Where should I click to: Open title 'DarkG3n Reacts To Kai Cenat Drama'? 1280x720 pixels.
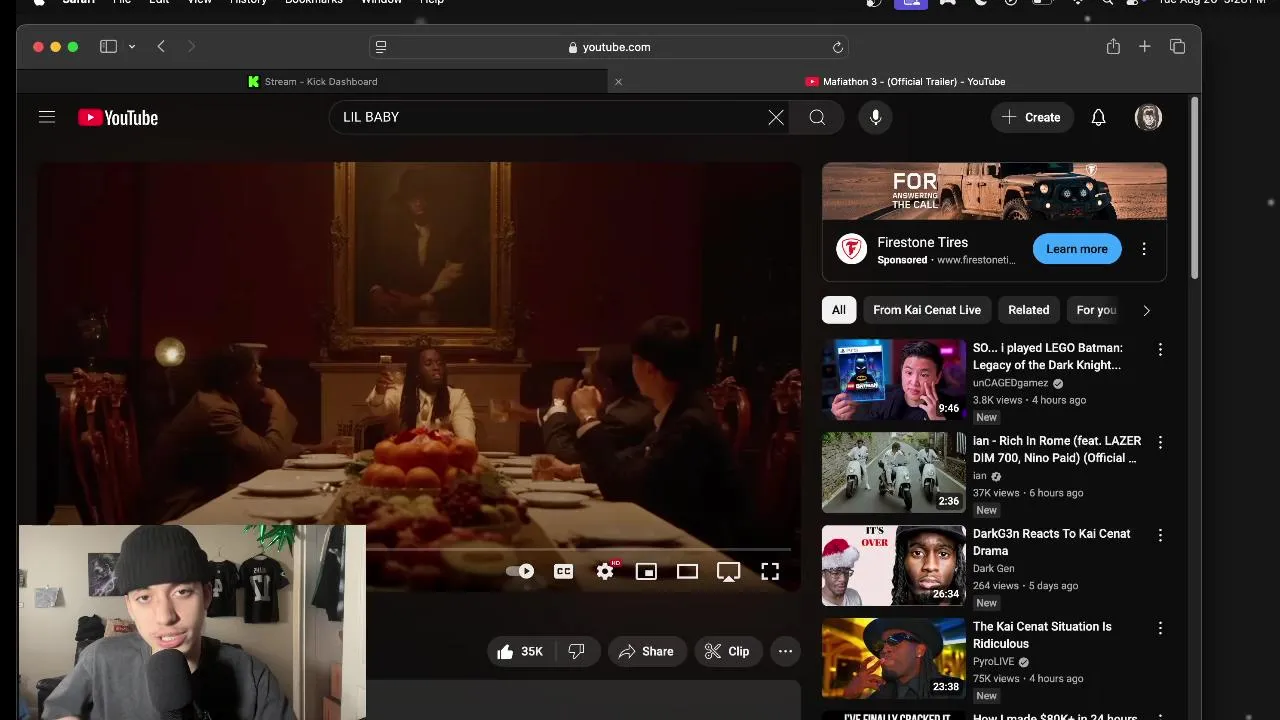coord(1051,542)
